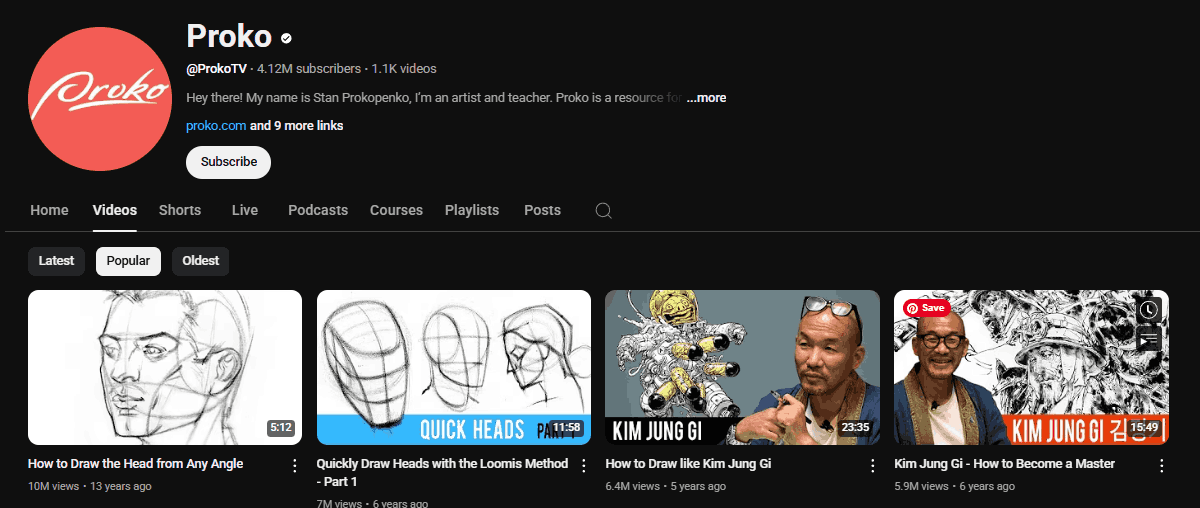This screenshot has width=1200, height=508.
Task: Play the How to Draw the Head thumbnail
Action: (165, 367)
